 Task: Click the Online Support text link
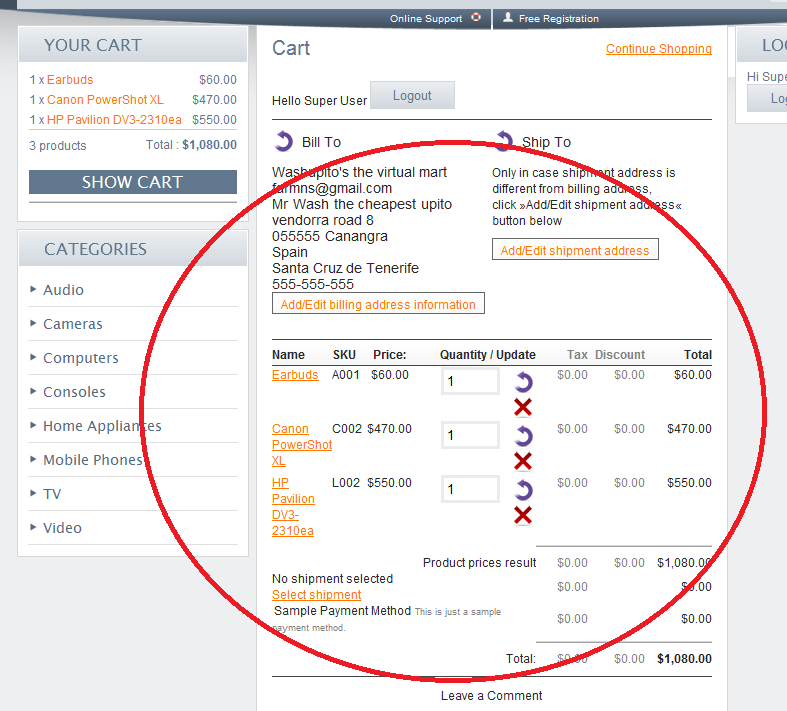coord(426,19)
